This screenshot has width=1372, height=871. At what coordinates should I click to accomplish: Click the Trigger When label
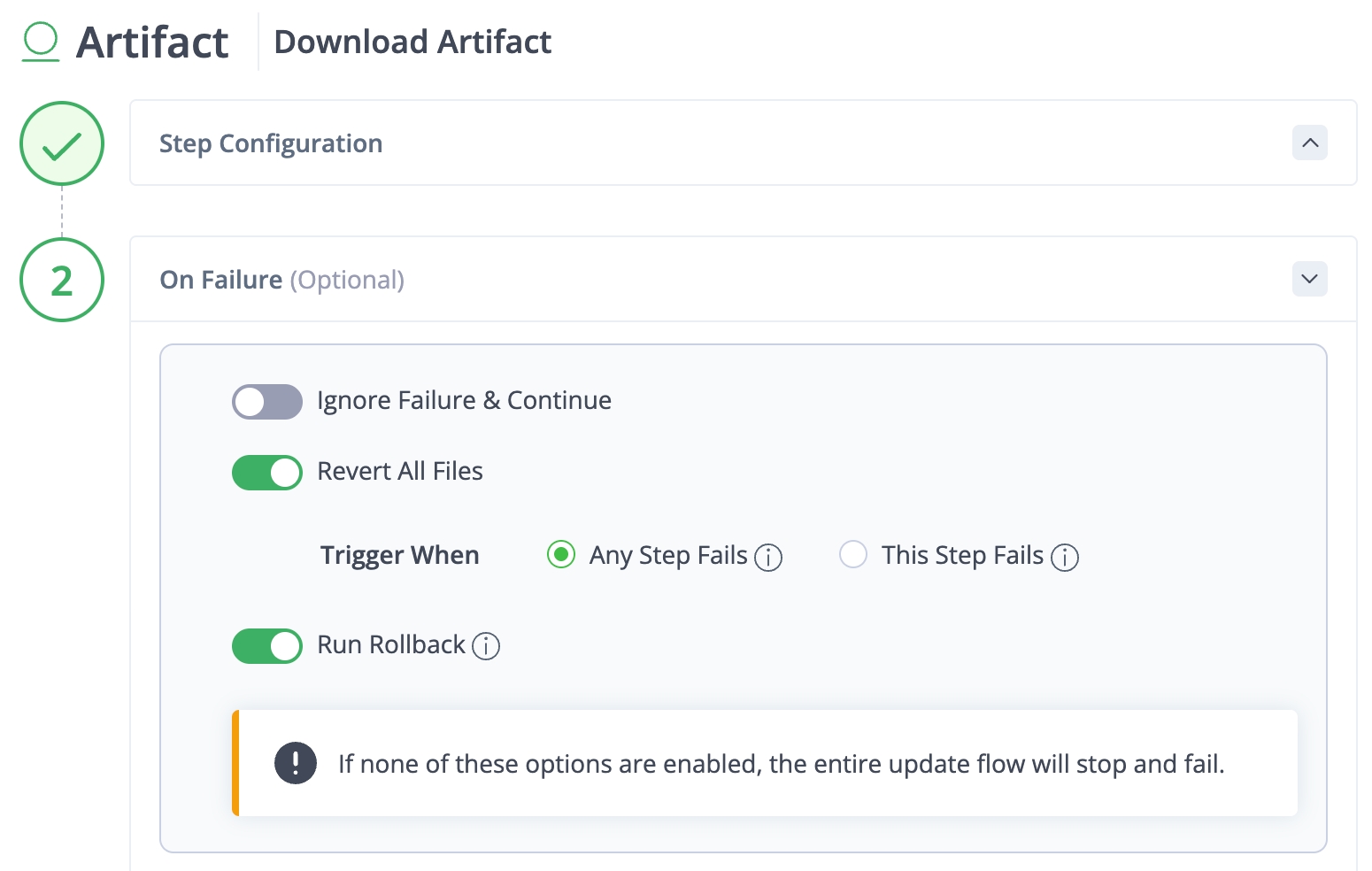pos(399,555)
